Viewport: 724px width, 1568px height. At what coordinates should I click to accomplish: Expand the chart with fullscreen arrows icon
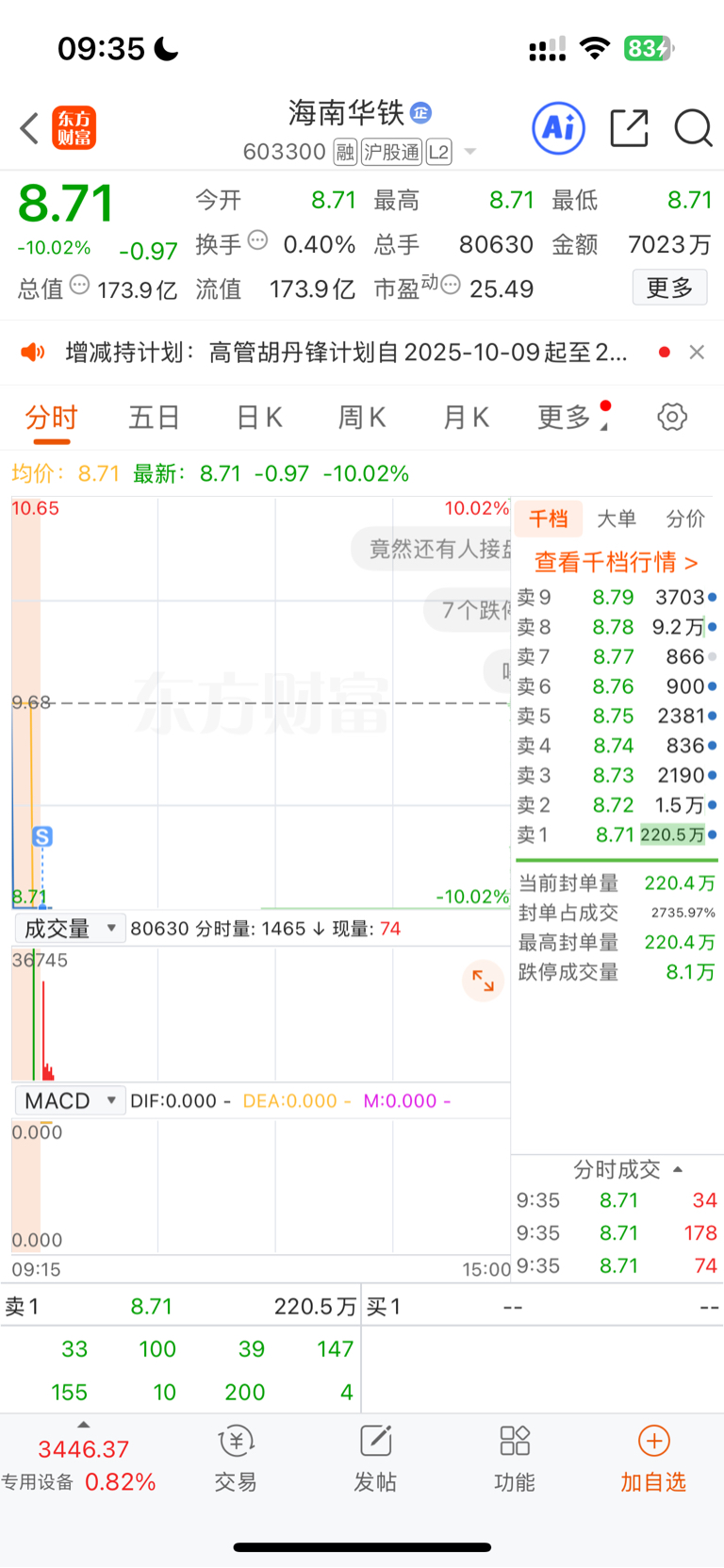pyautogui.click(x=483, y=981)
